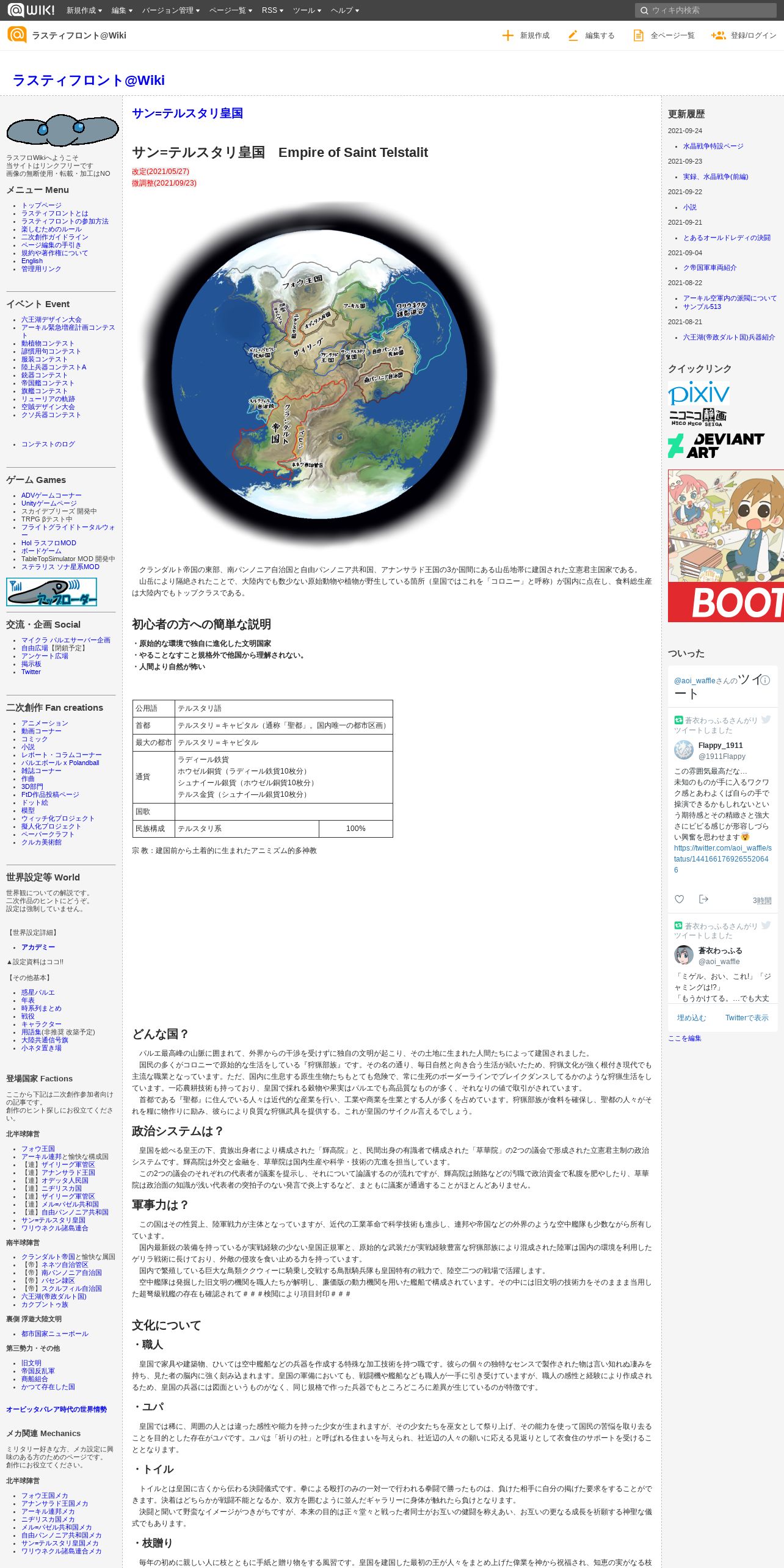This screenshot has width=784, height=1568.
Task: Click the pencil icon for 編集する
Action: click(x=573, y=35)
